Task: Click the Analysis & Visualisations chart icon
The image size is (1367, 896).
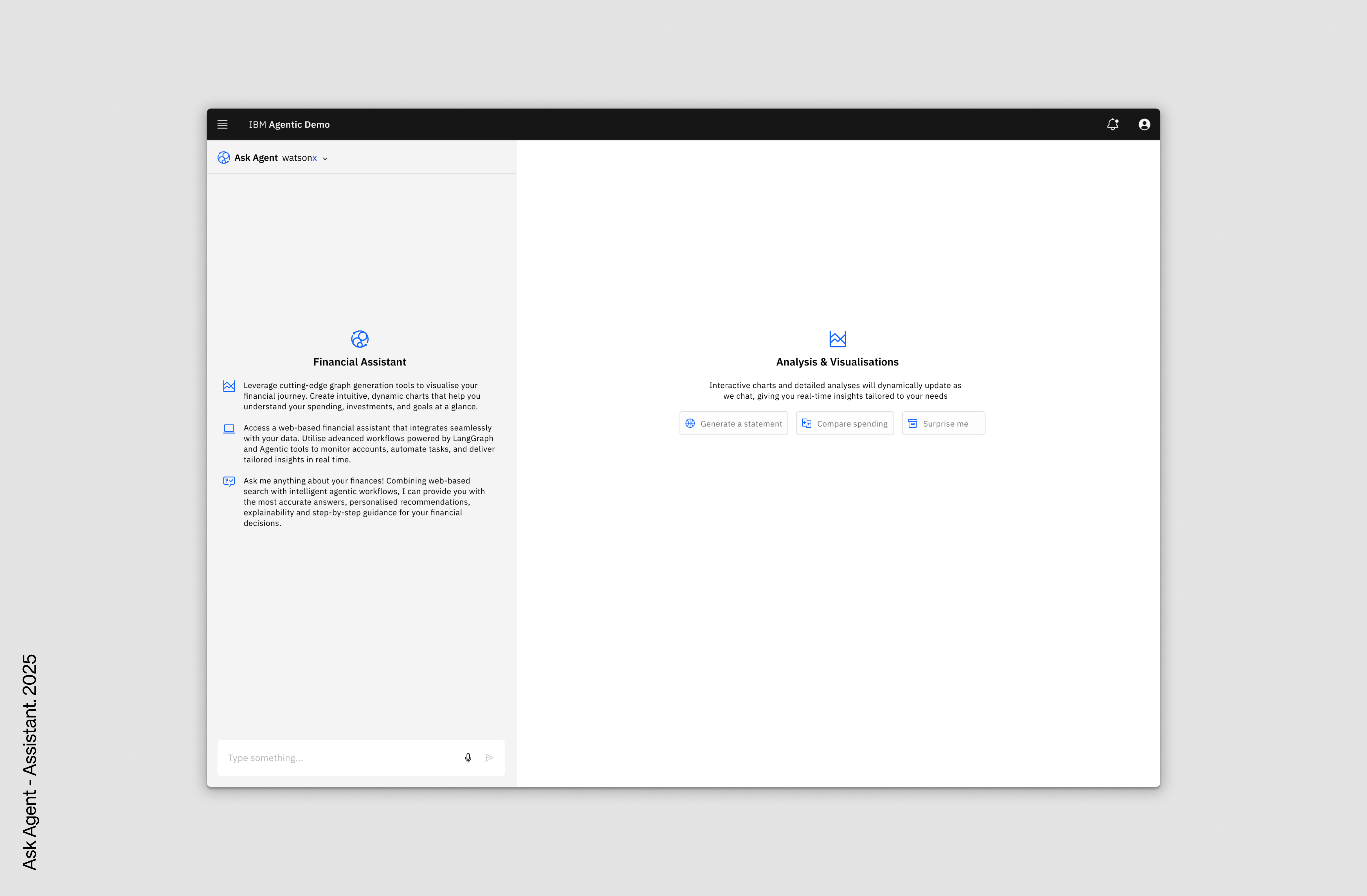Action: (837, 339)
